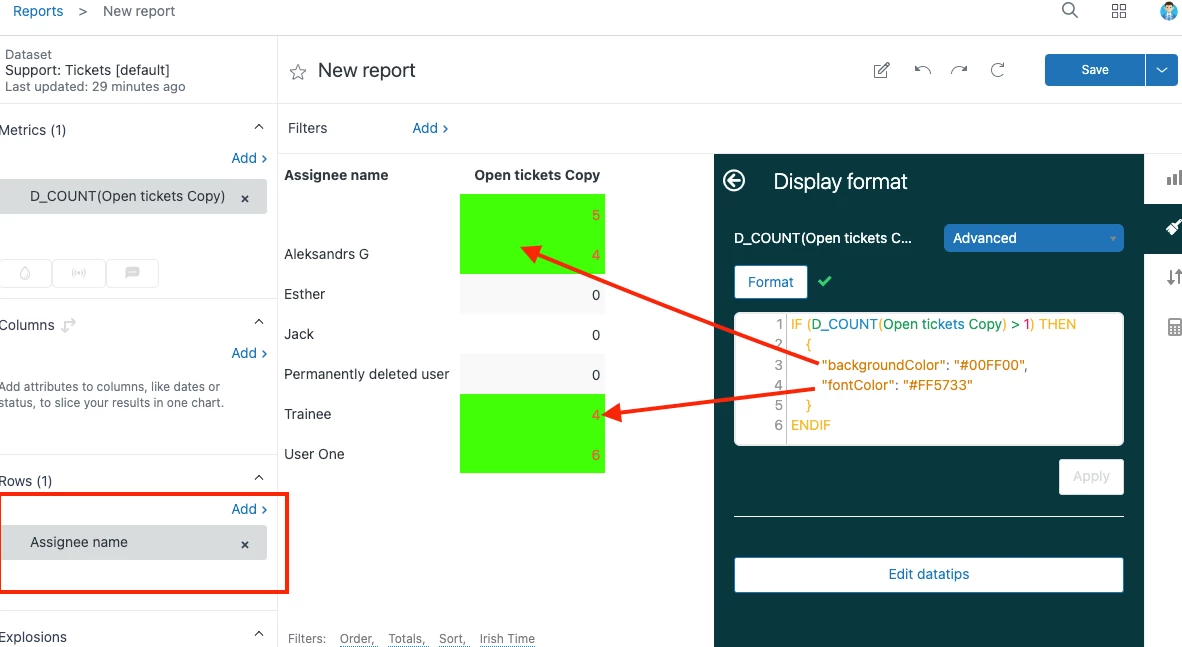The width and height of the screenshot is (1182, 647).
Task: Open the search magnifier icon
Action: pyautogui.click(x=1070, y=11)
